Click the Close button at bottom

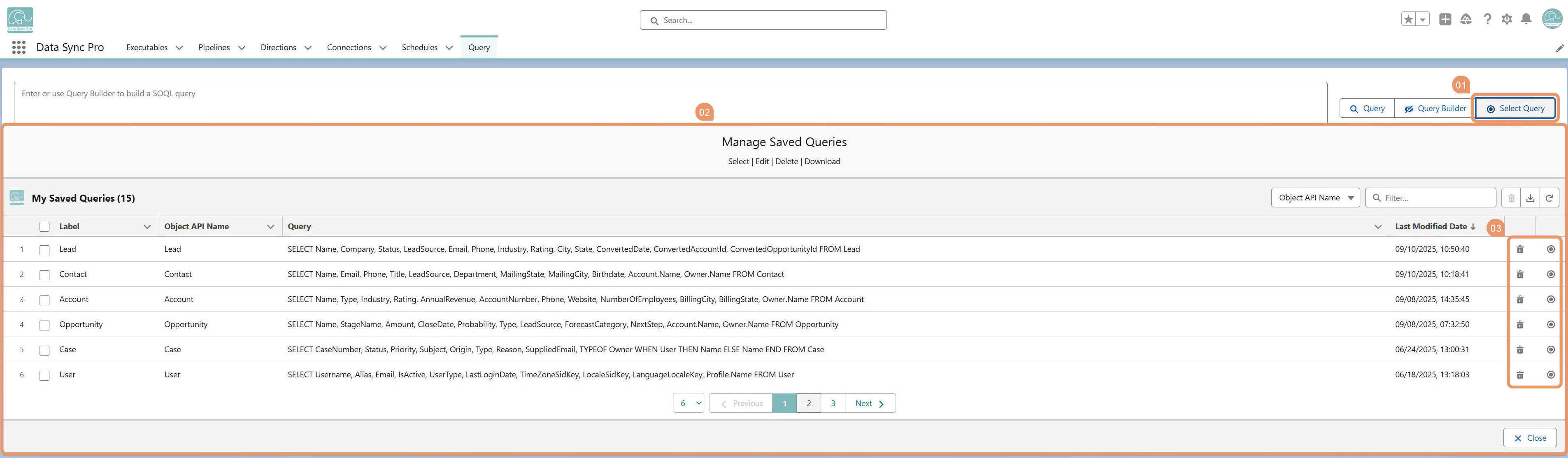pyautogui.click(x=1530, y=438)
